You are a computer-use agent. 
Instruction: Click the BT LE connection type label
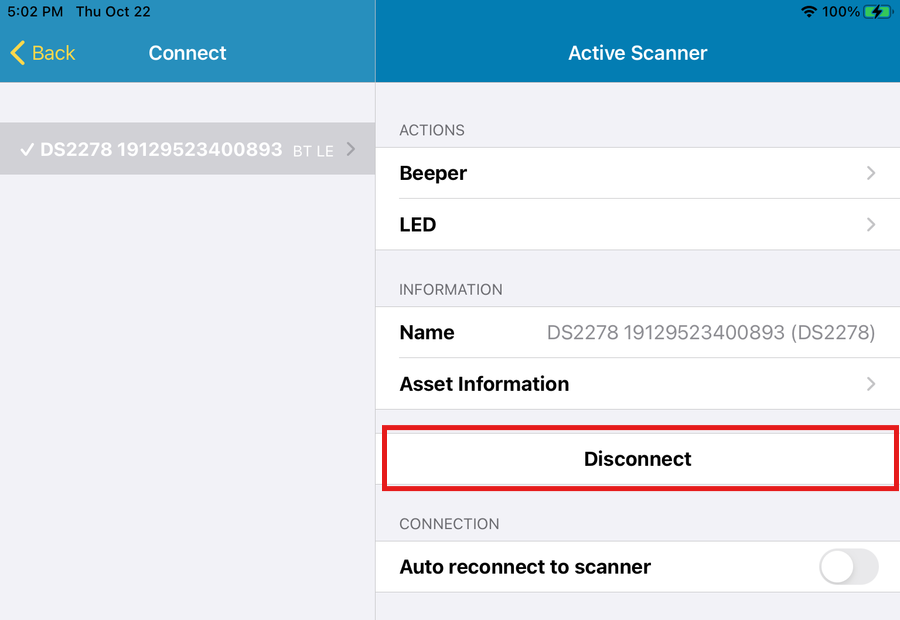coord(313,151)
